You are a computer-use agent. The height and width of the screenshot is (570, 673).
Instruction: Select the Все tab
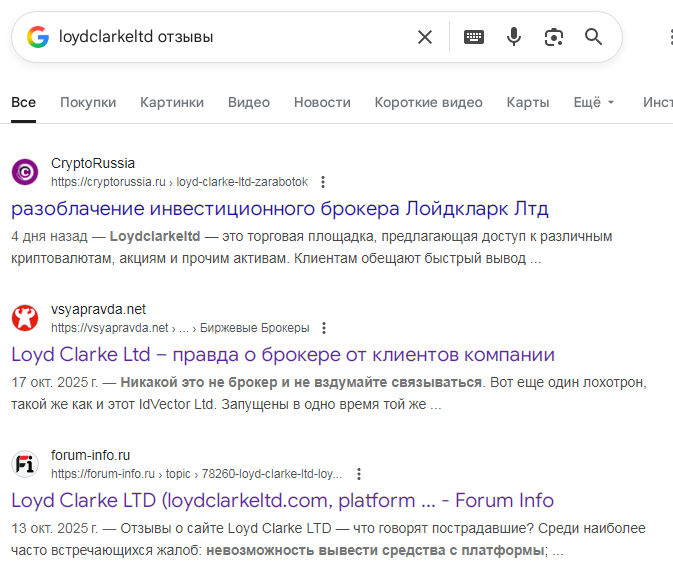click(x=23, y=103)
